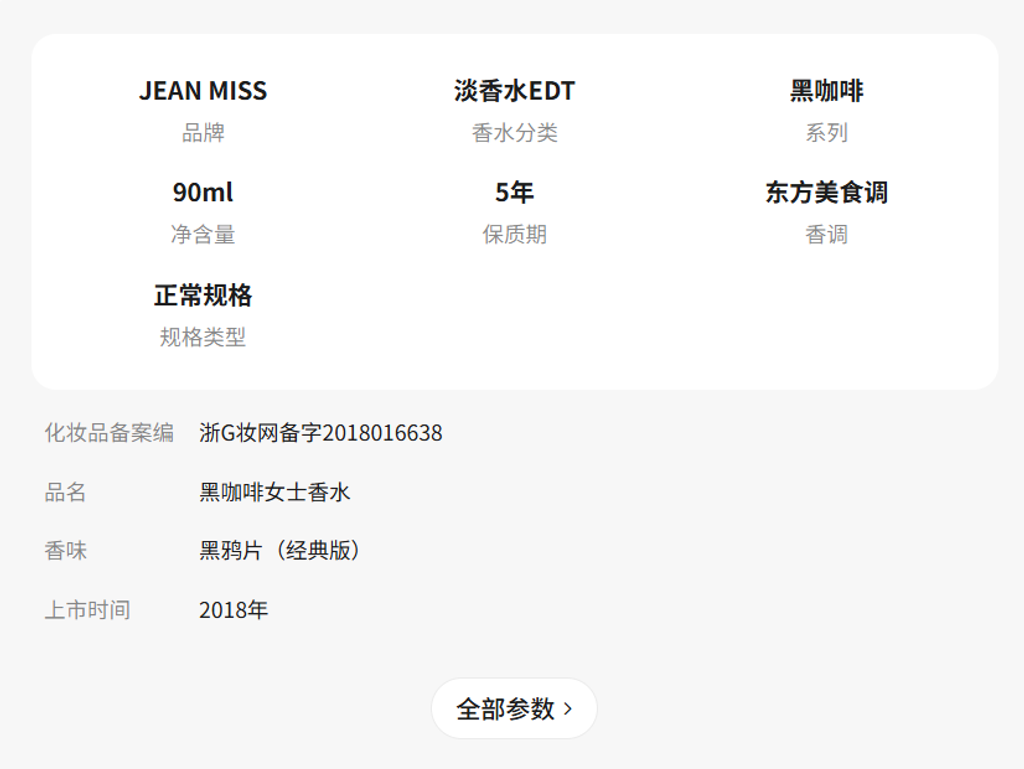Viewport: 1024px width, 769px height.
Task: Select registration number 浙G妆网备字2018016638
Action: tap(320, 433)
